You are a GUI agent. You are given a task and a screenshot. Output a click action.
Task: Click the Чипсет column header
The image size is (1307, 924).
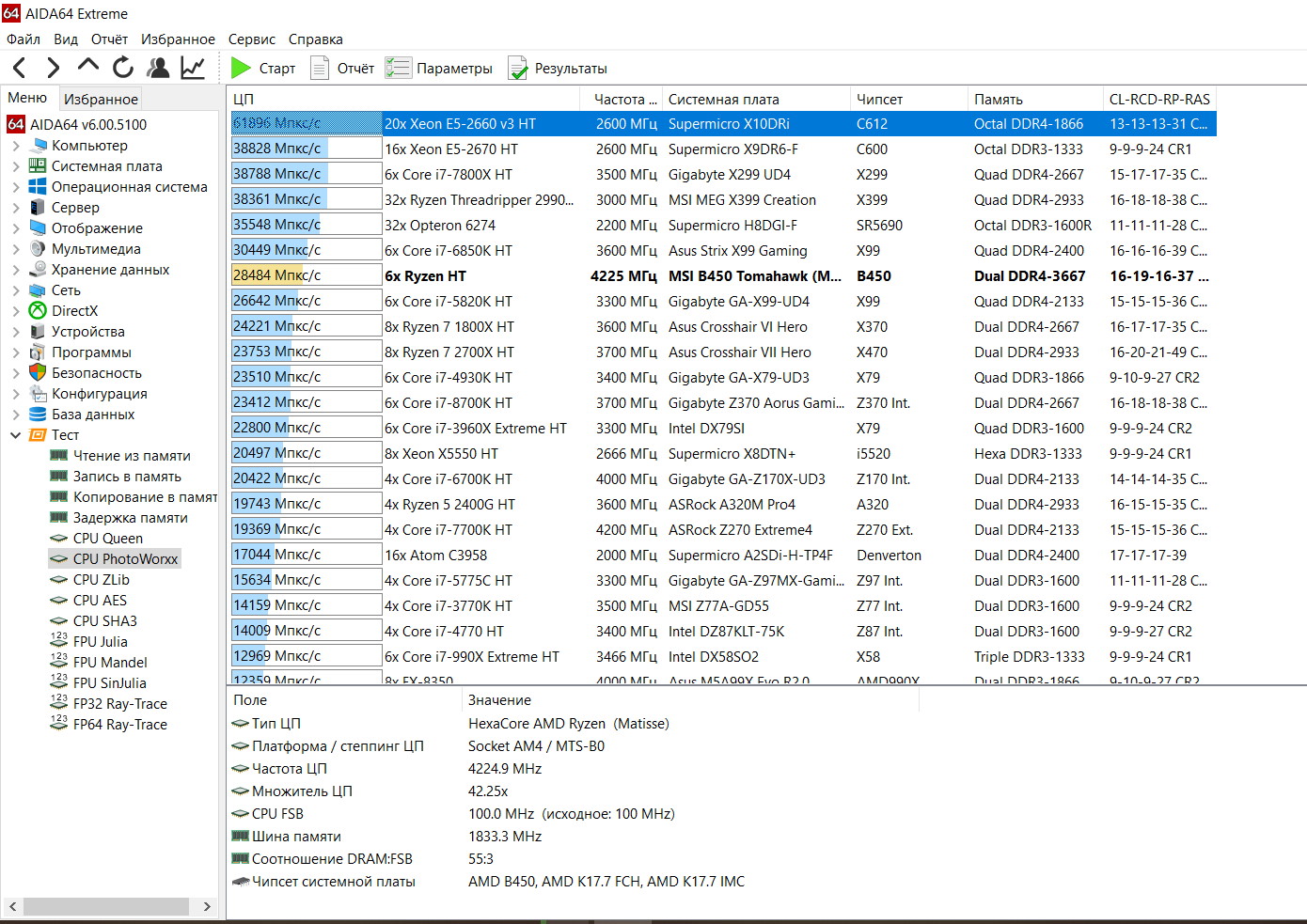pos(908,99)
